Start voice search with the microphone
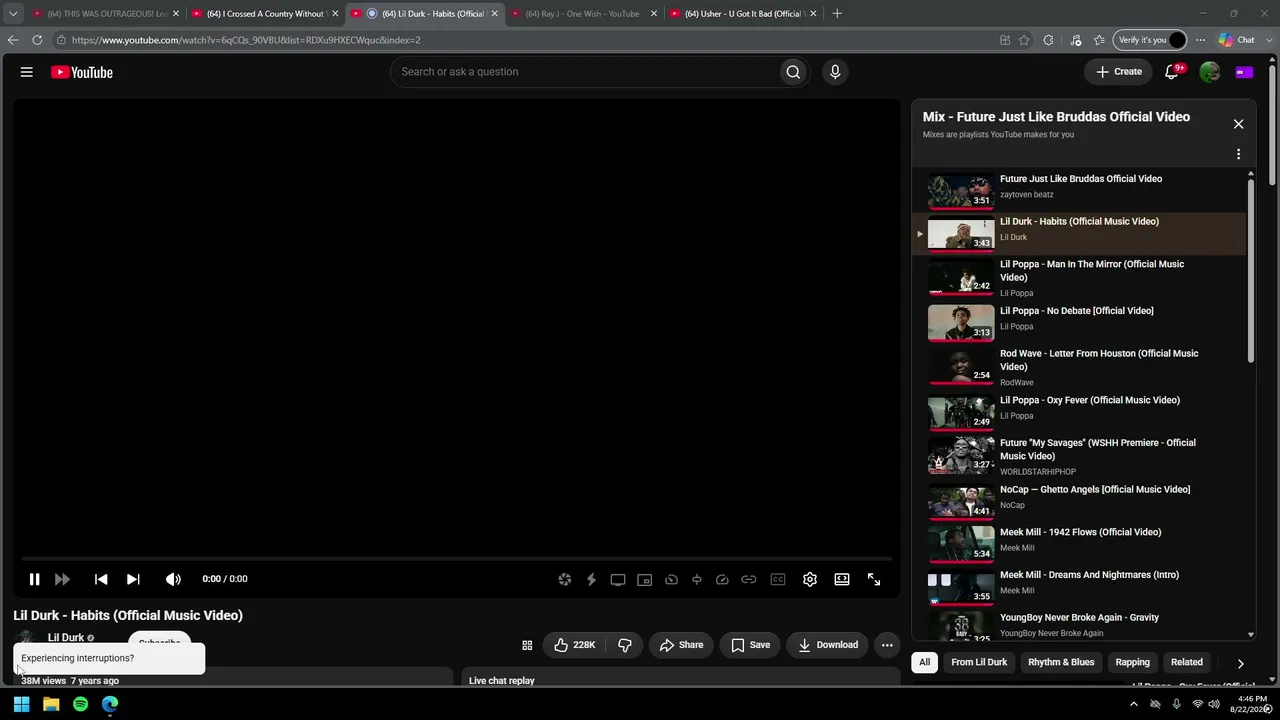 pyautogui.click(x=835, y=72)
